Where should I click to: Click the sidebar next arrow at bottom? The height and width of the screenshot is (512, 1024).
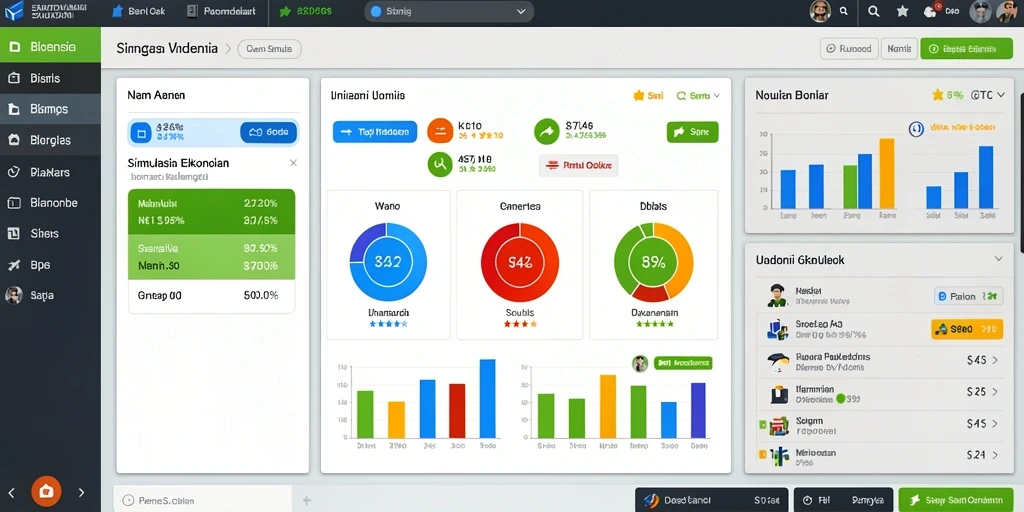point(82,492)
